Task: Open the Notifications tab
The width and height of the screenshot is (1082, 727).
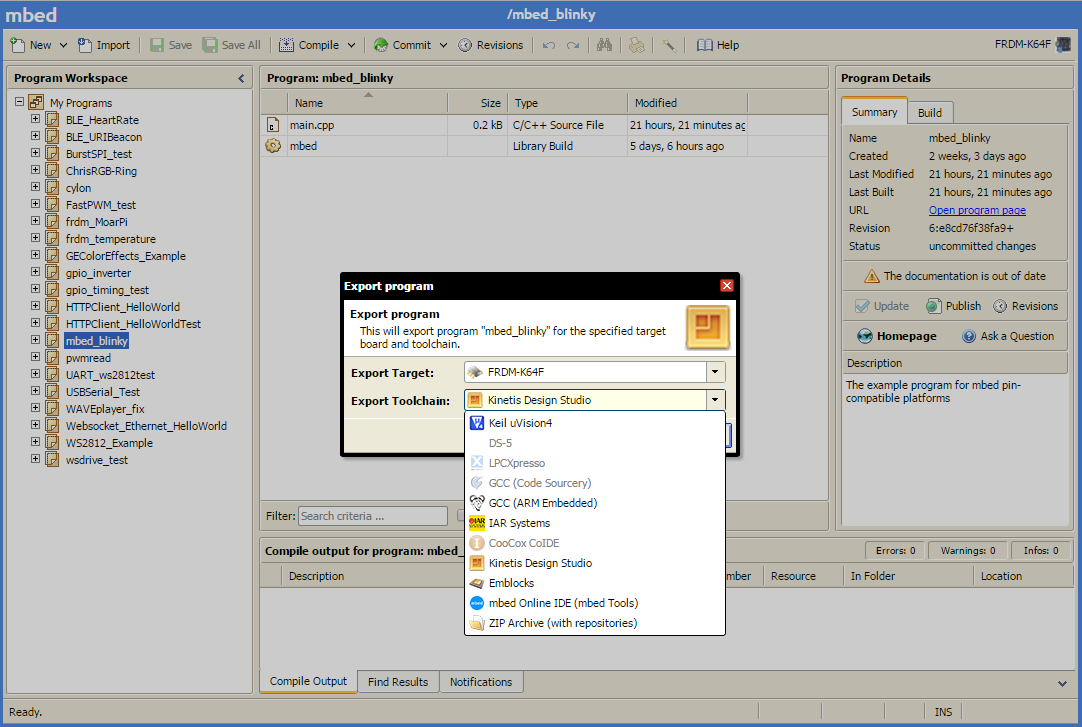Action: tap(480, 682)
